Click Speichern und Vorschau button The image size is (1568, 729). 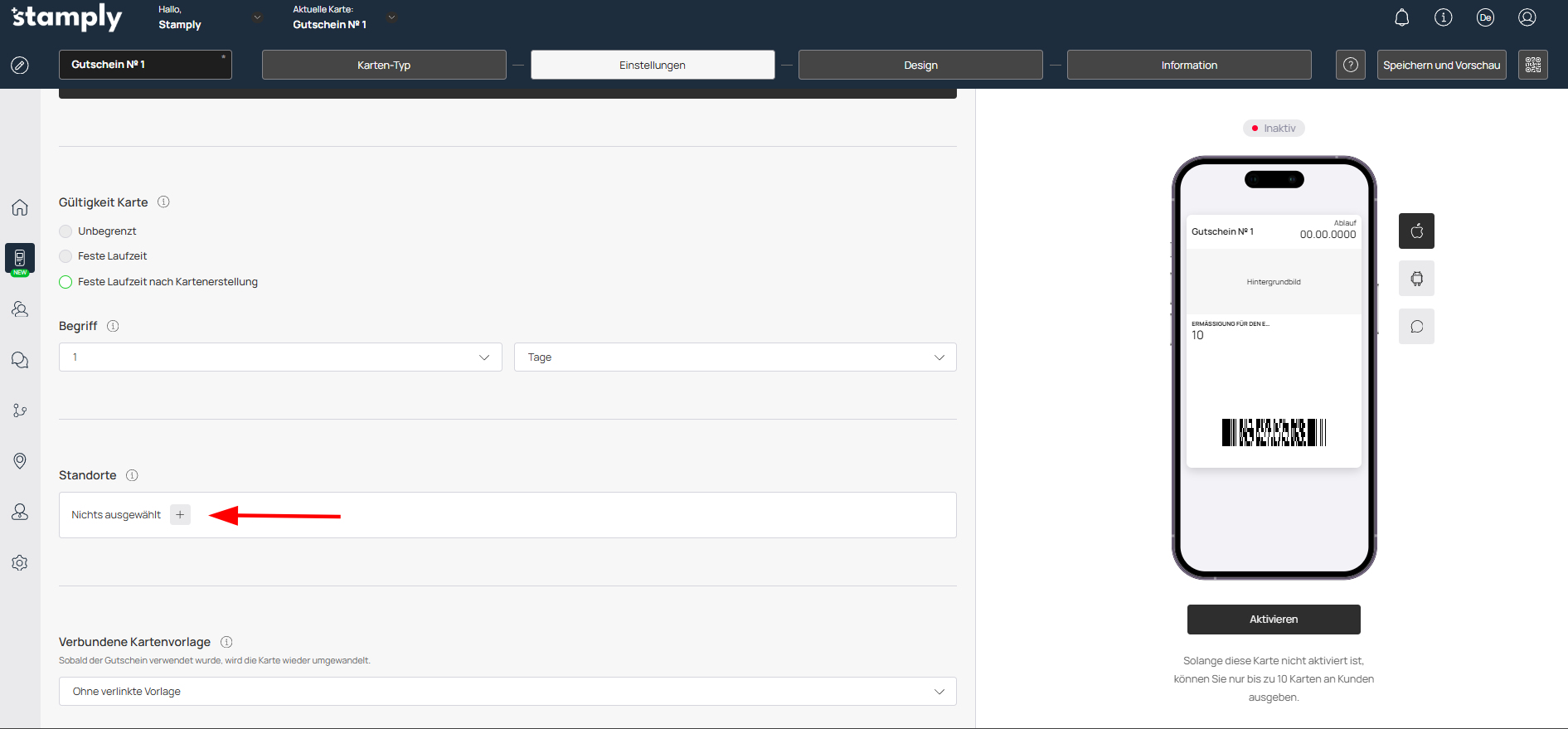pos(1441,65)
